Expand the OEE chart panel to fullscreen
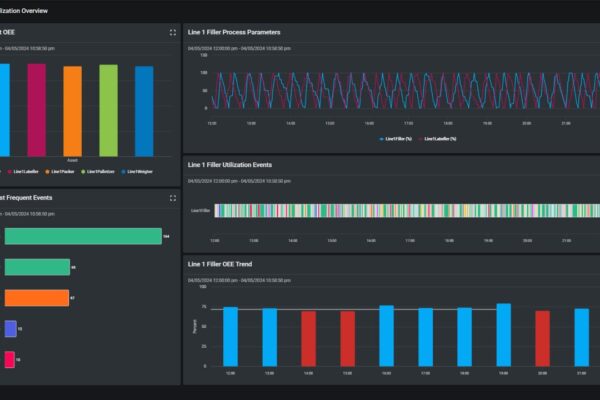Viewport: 600px width, 400px height. pyautogui.click(x=173, y=33)
